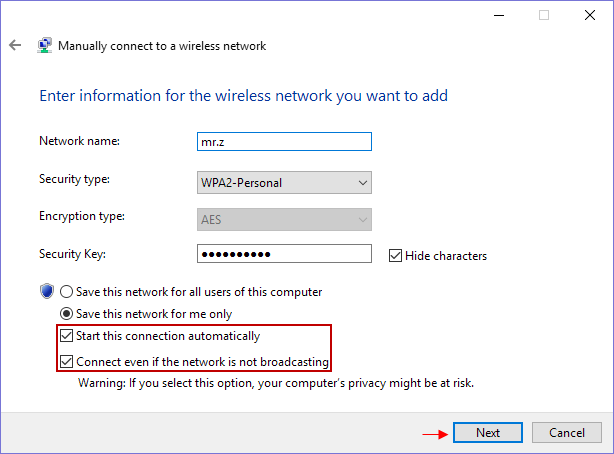Click the UAC shield icon

pyautogui.click(x=46, y=291)
